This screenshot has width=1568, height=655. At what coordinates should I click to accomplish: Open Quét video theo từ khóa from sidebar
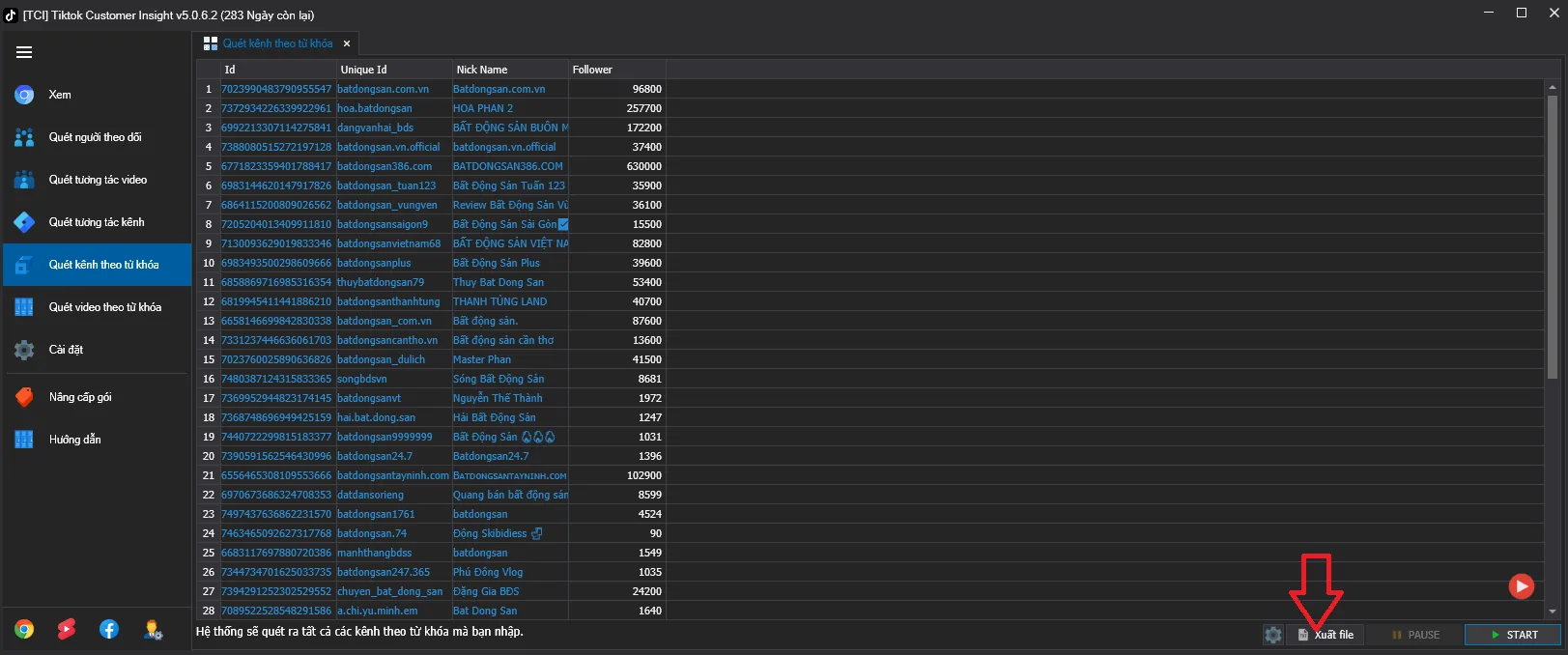tap(97, 307)
